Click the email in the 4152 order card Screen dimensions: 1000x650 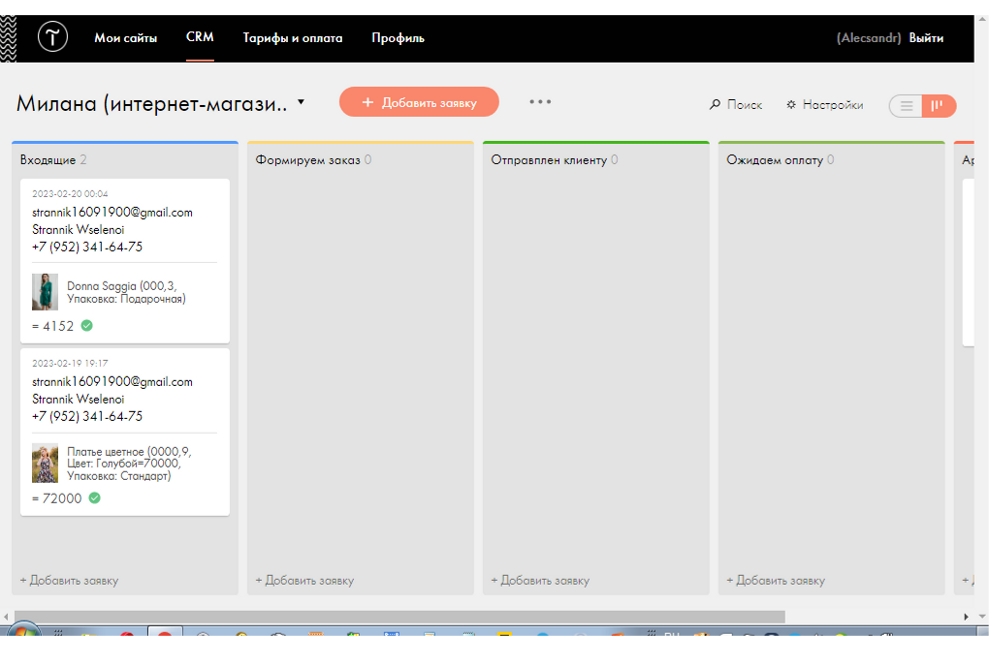coord(112,212)
